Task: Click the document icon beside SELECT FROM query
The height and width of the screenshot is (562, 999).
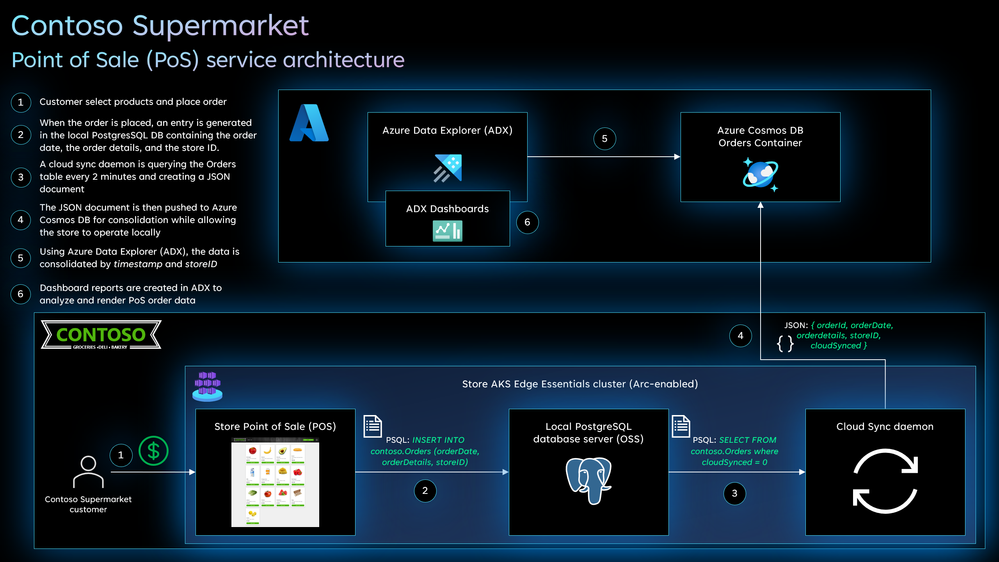Action: (x=681, y=426)
